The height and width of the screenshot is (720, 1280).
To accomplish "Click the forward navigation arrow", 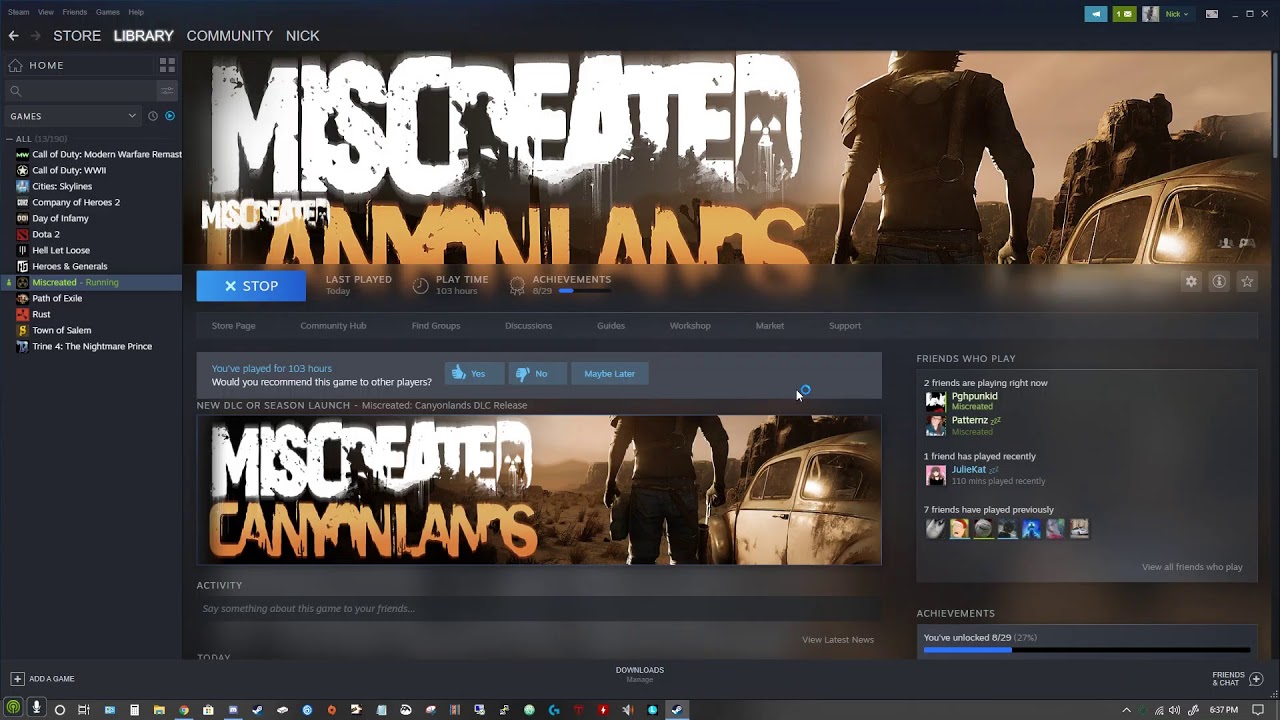I will (35, 35).
